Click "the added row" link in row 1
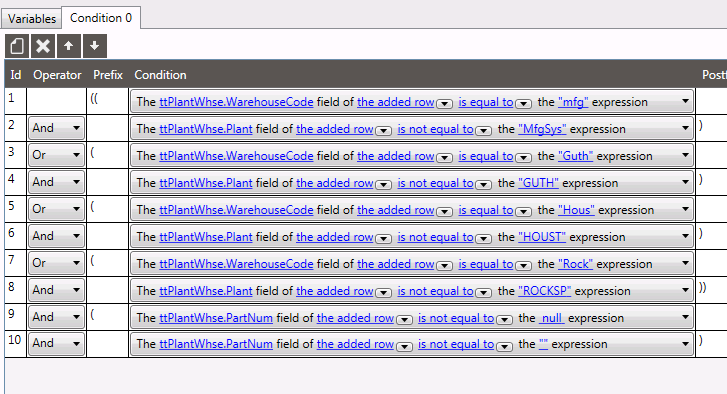 tap(395, 102)
